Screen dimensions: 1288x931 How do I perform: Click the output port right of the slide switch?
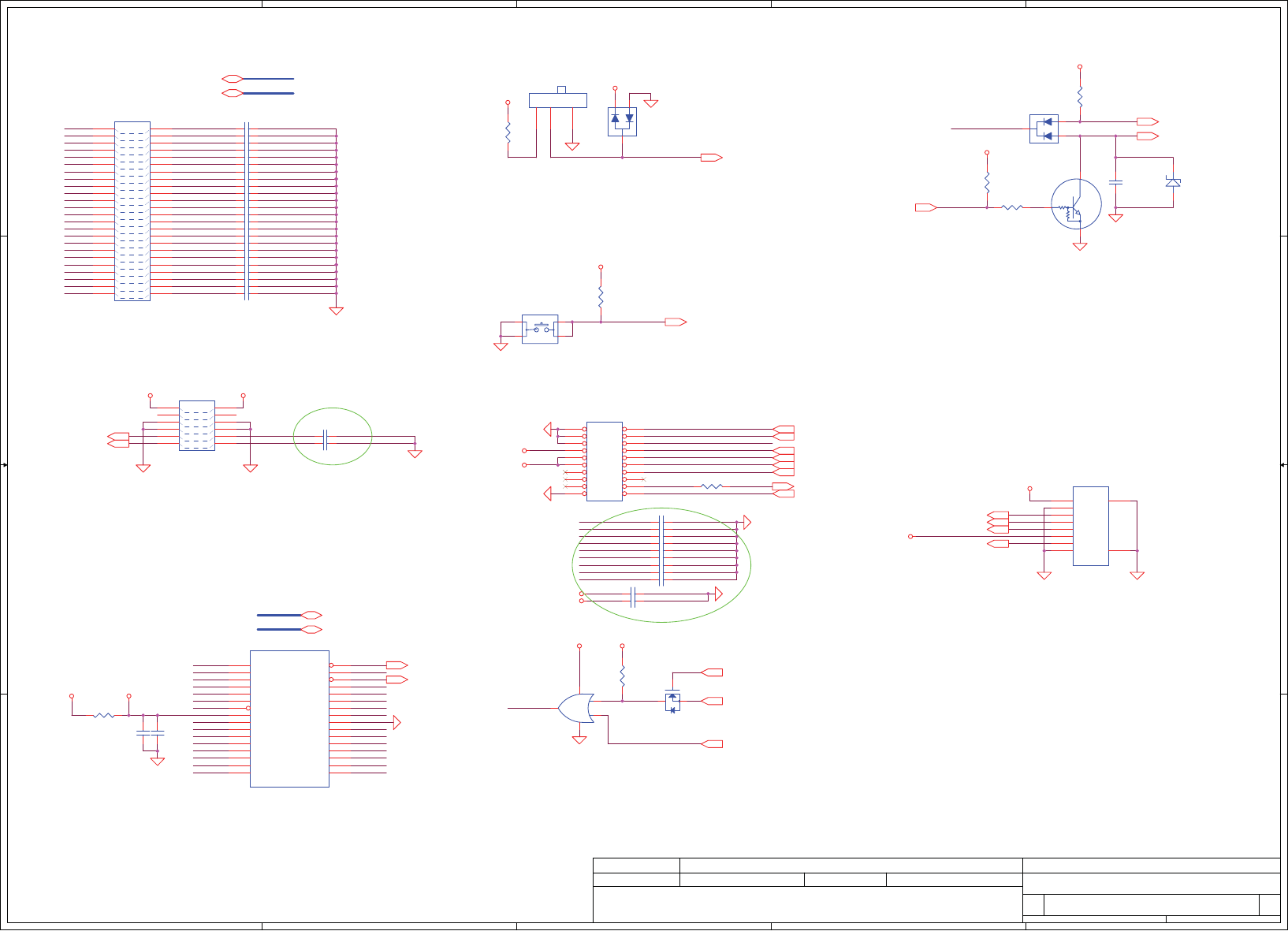(x=712, y=158)
